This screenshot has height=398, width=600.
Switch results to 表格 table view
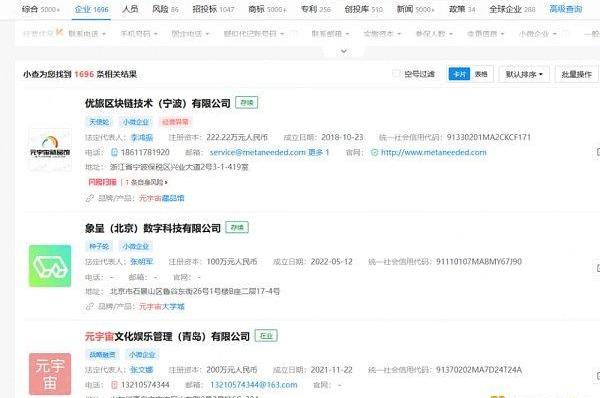(x=481, y=74)
